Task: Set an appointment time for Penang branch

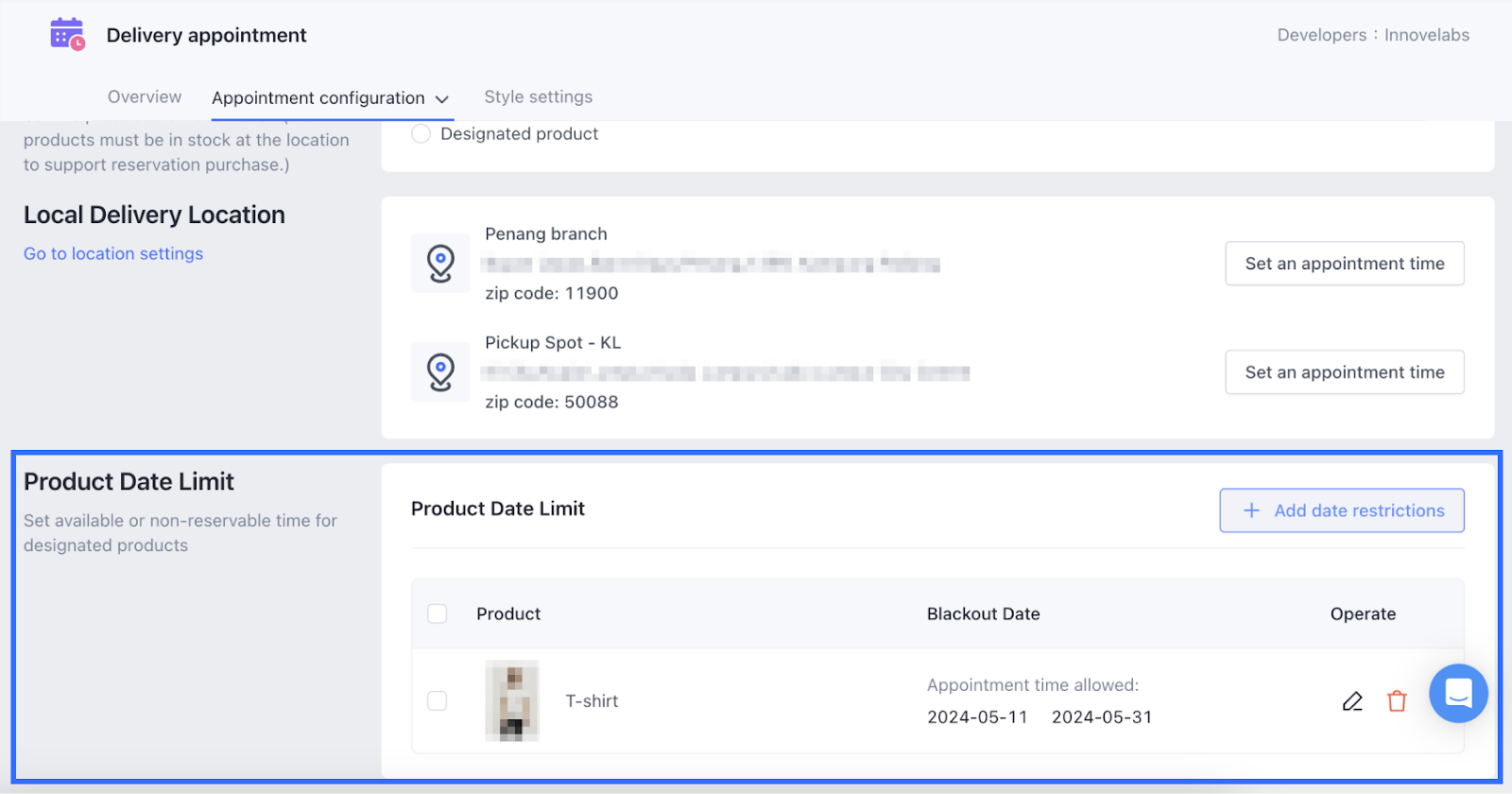Action: (x=1344, y=264)
